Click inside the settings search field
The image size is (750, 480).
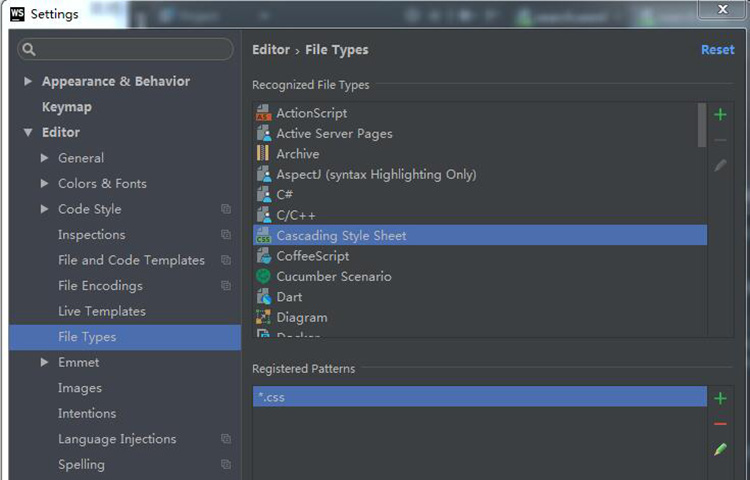point(125,49)
